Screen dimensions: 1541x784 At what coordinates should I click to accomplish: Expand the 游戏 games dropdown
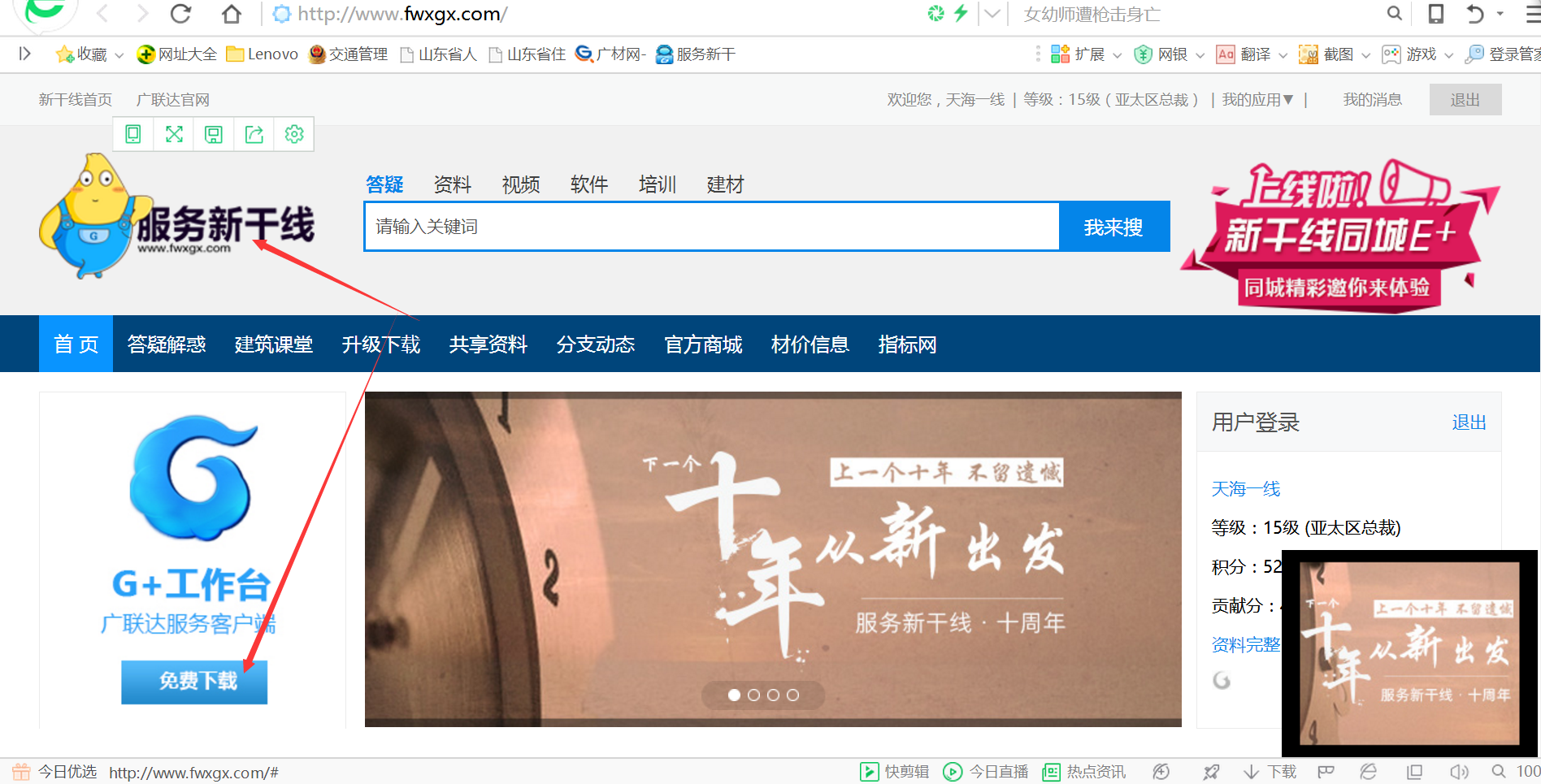pyautogui.click(x=1449, y=55)
